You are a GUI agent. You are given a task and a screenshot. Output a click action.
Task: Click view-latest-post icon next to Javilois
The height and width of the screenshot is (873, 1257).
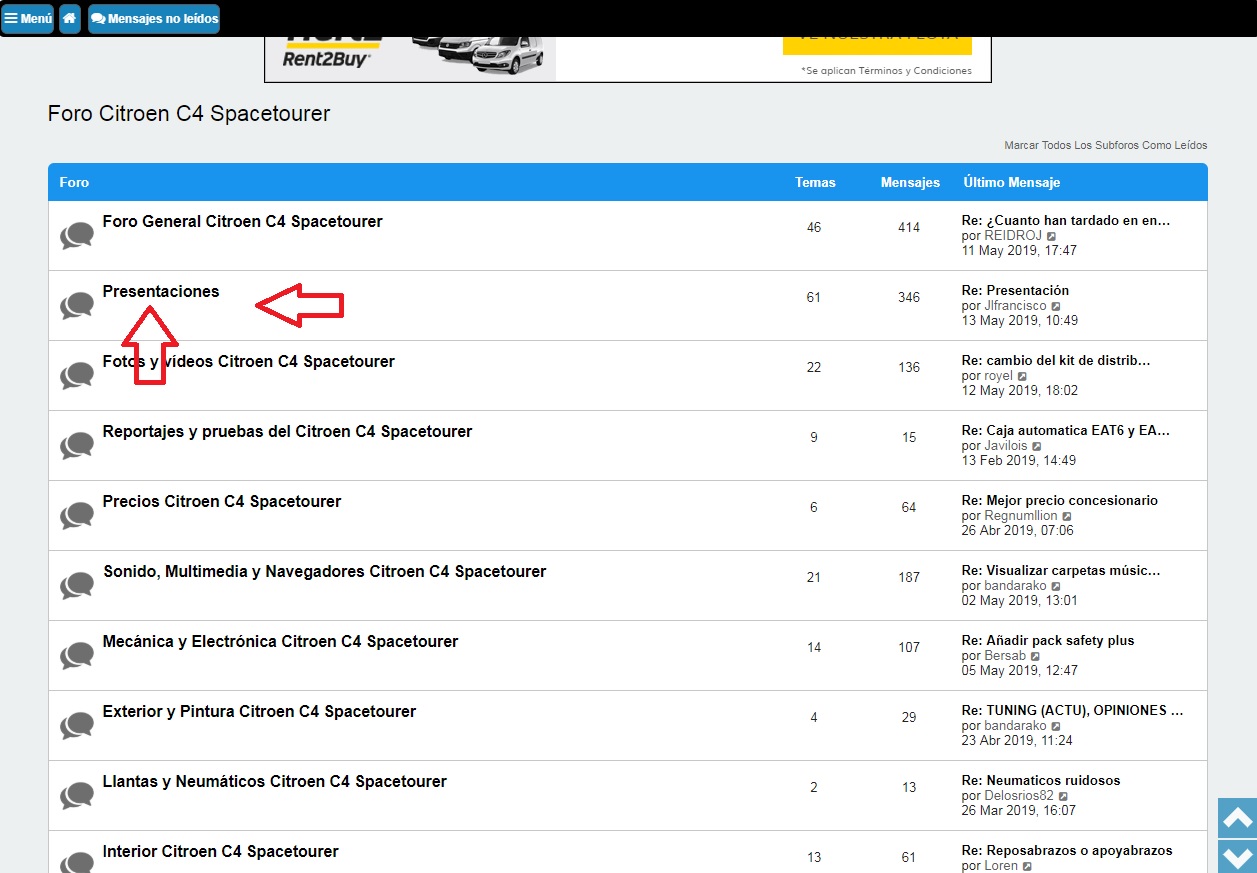point(1037,446)
